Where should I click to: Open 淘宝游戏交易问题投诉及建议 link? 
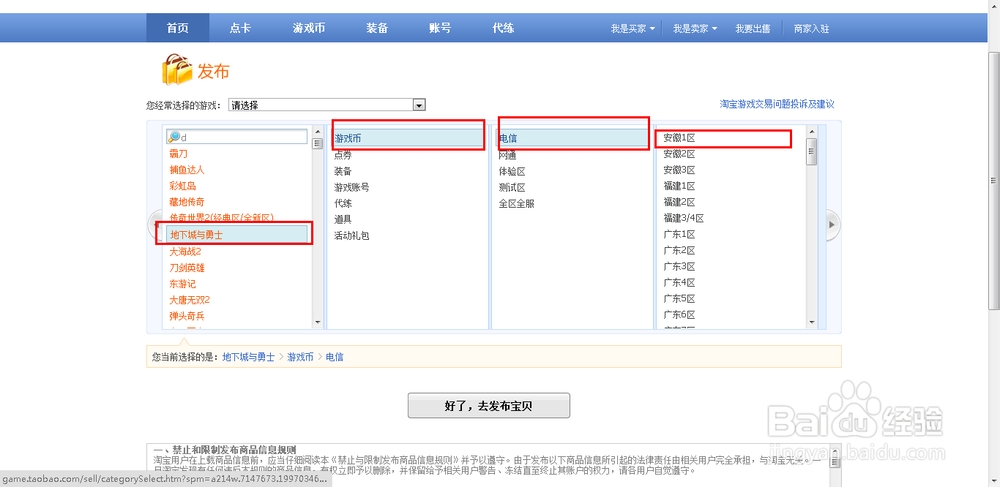click(777, 104)
